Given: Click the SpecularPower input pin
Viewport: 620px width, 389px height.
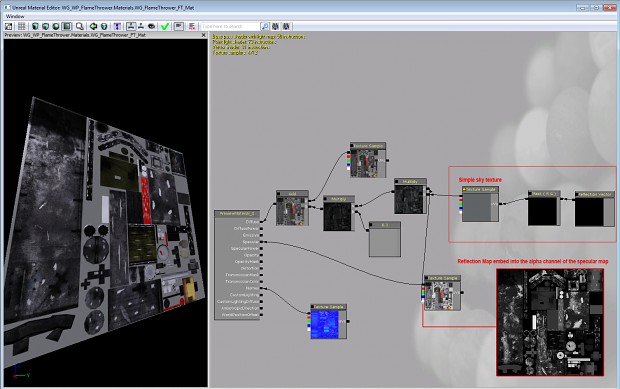Looking at the screenshot, I should tap(261, 249).
